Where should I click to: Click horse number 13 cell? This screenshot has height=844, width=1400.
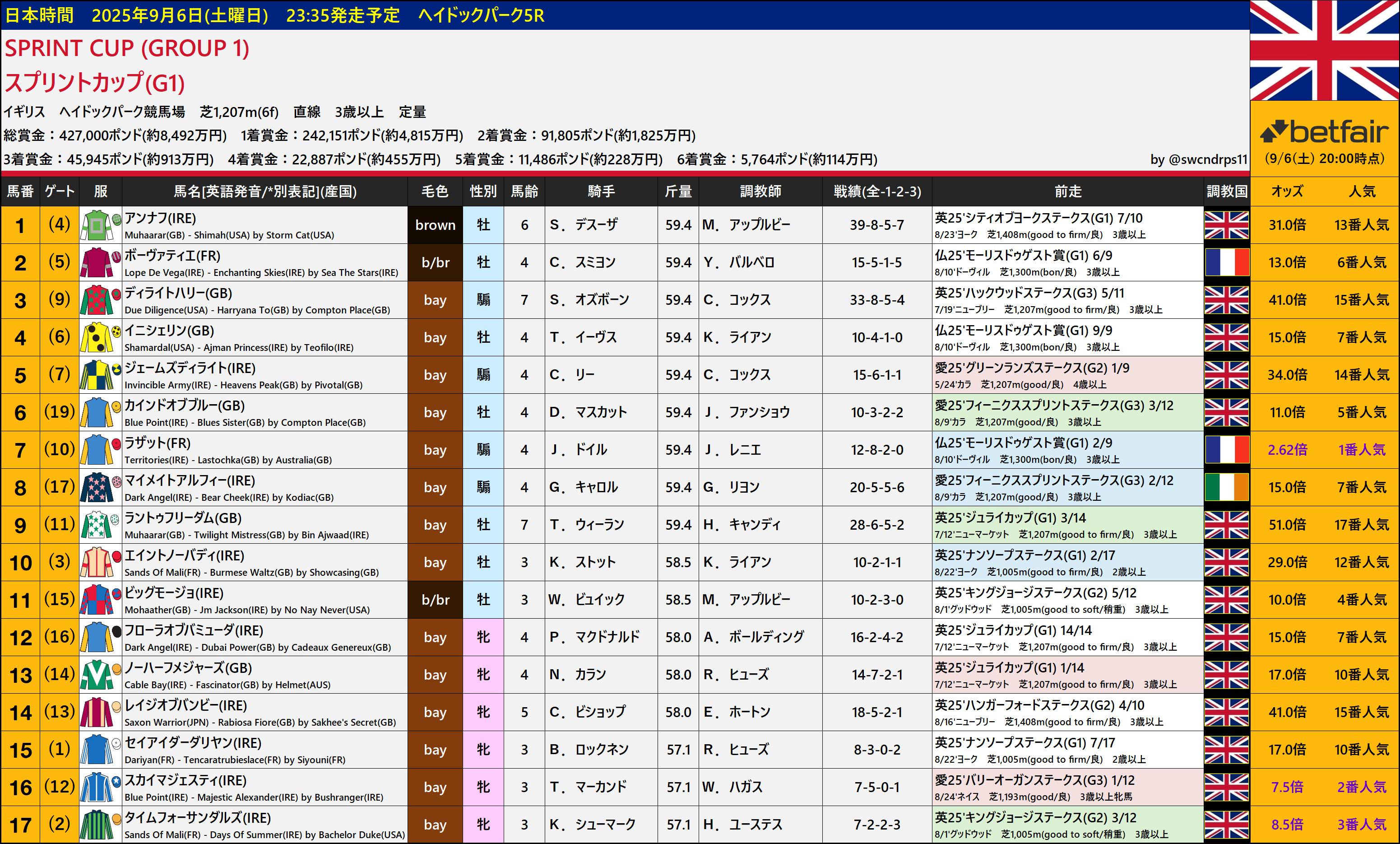(x=20, y=675)
